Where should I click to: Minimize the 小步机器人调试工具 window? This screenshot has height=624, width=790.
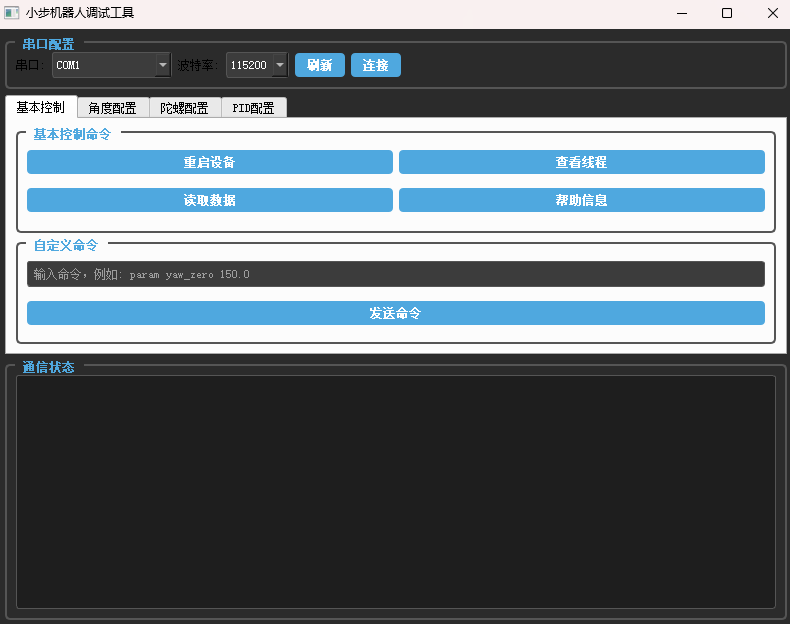[682, 14]
